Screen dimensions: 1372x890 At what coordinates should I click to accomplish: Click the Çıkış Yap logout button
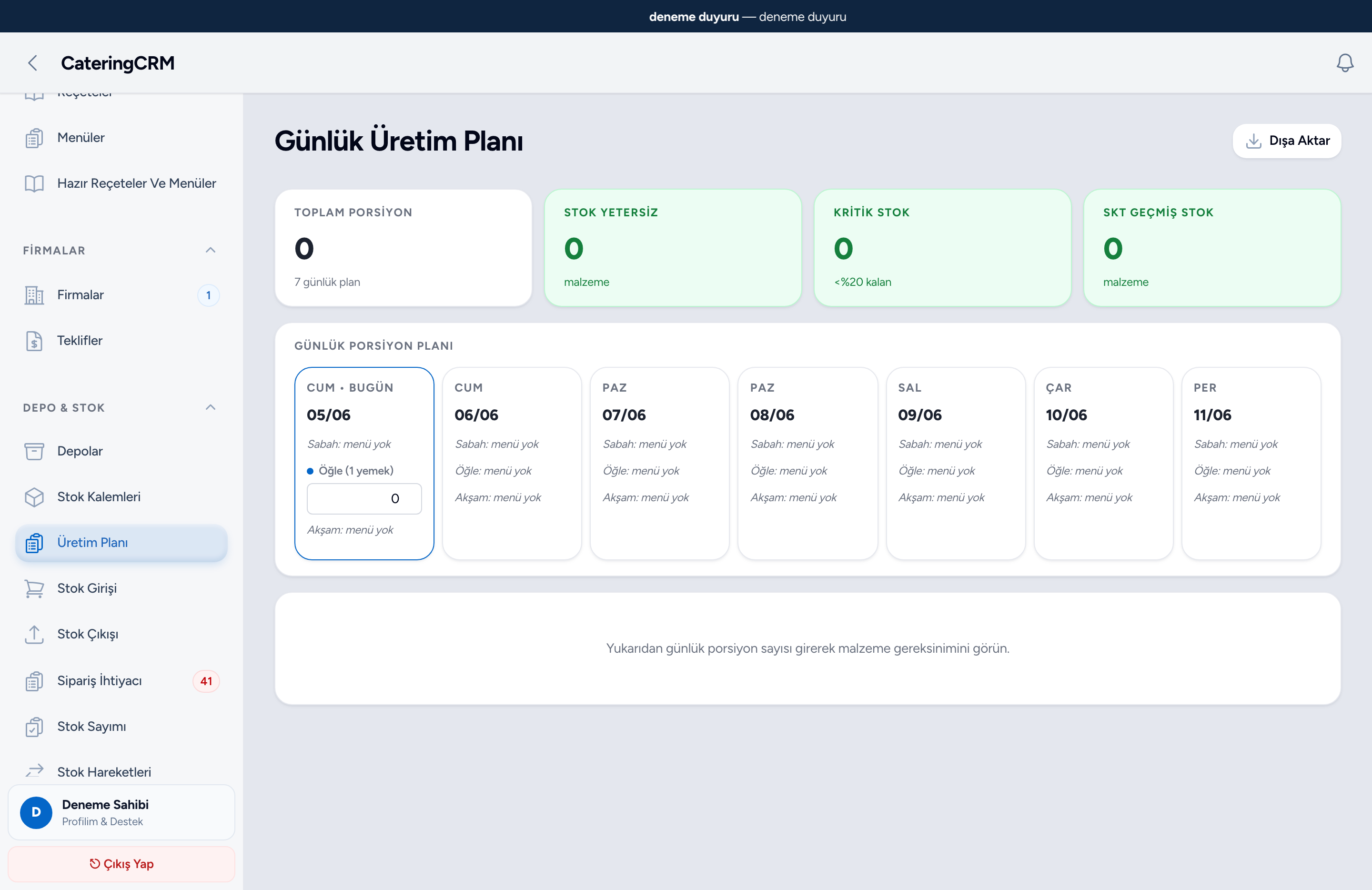coord(121,863)
